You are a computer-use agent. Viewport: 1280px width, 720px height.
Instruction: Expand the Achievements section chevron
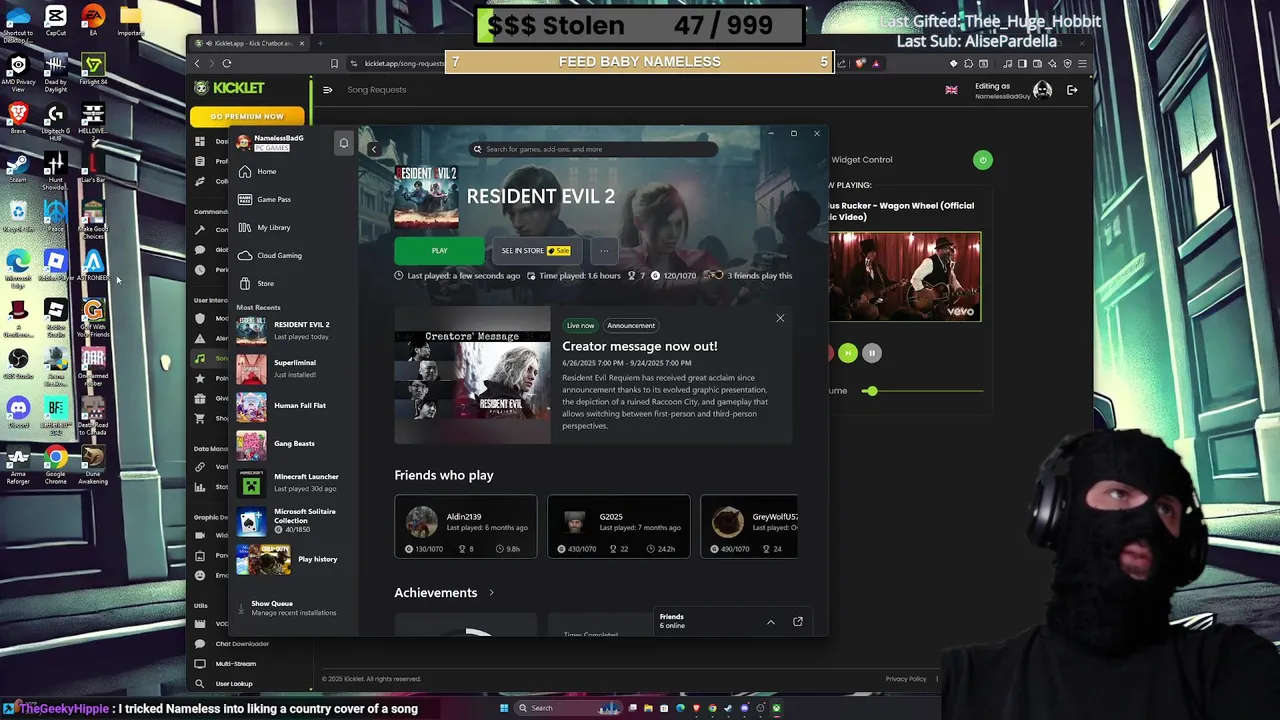click(x=491, y=593)
